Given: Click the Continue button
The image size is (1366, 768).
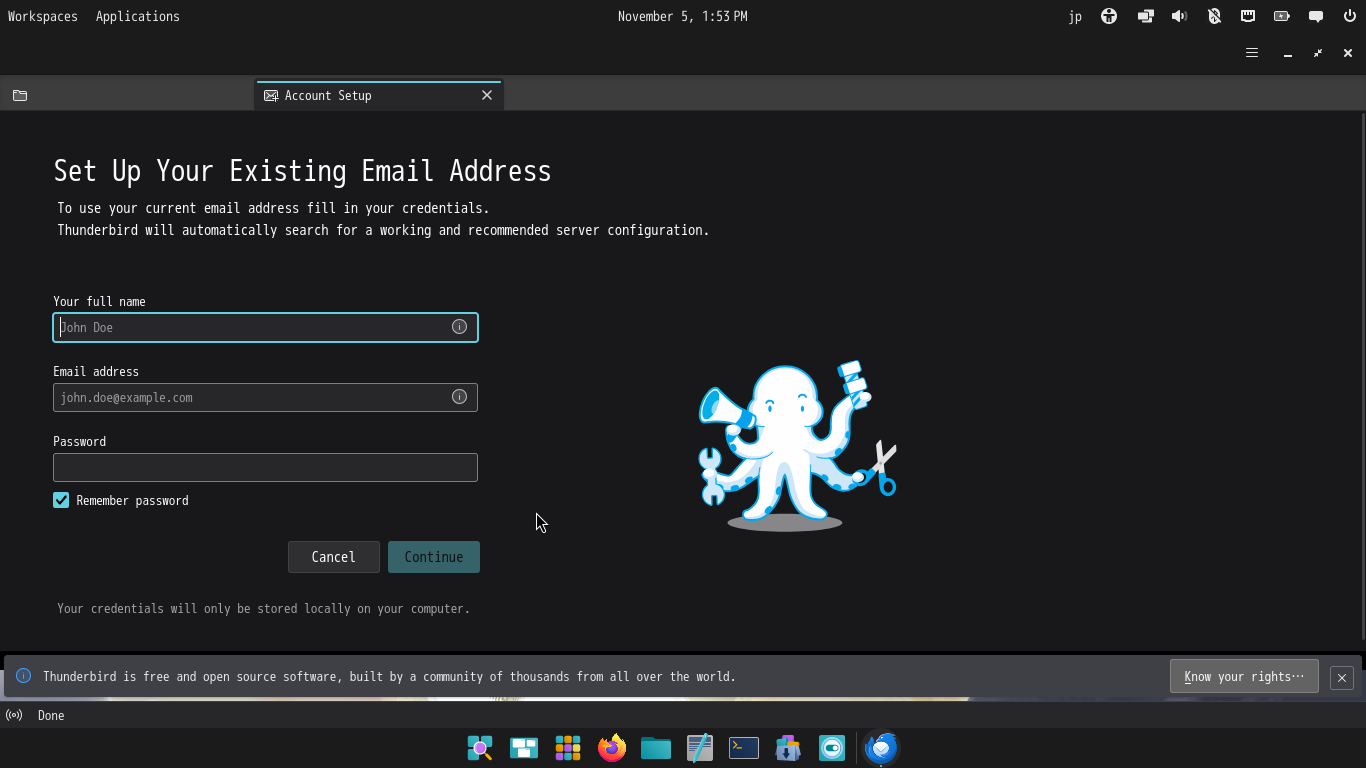Looking at the screenshot, I should pyautogui.click(x=434, y=557).
